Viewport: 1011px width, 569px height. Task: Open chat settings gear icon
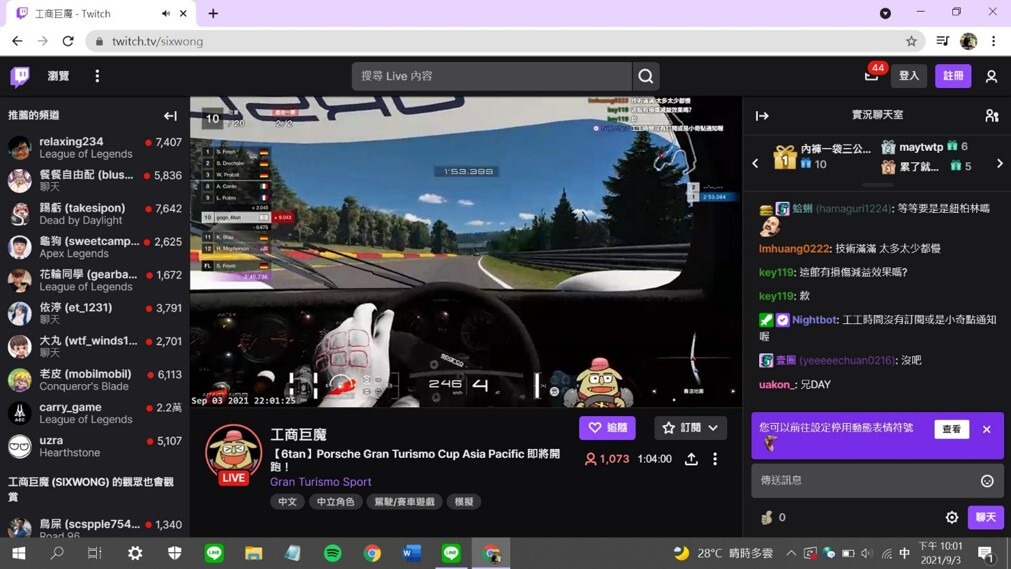pyautogui.click(x=952, y=517)
